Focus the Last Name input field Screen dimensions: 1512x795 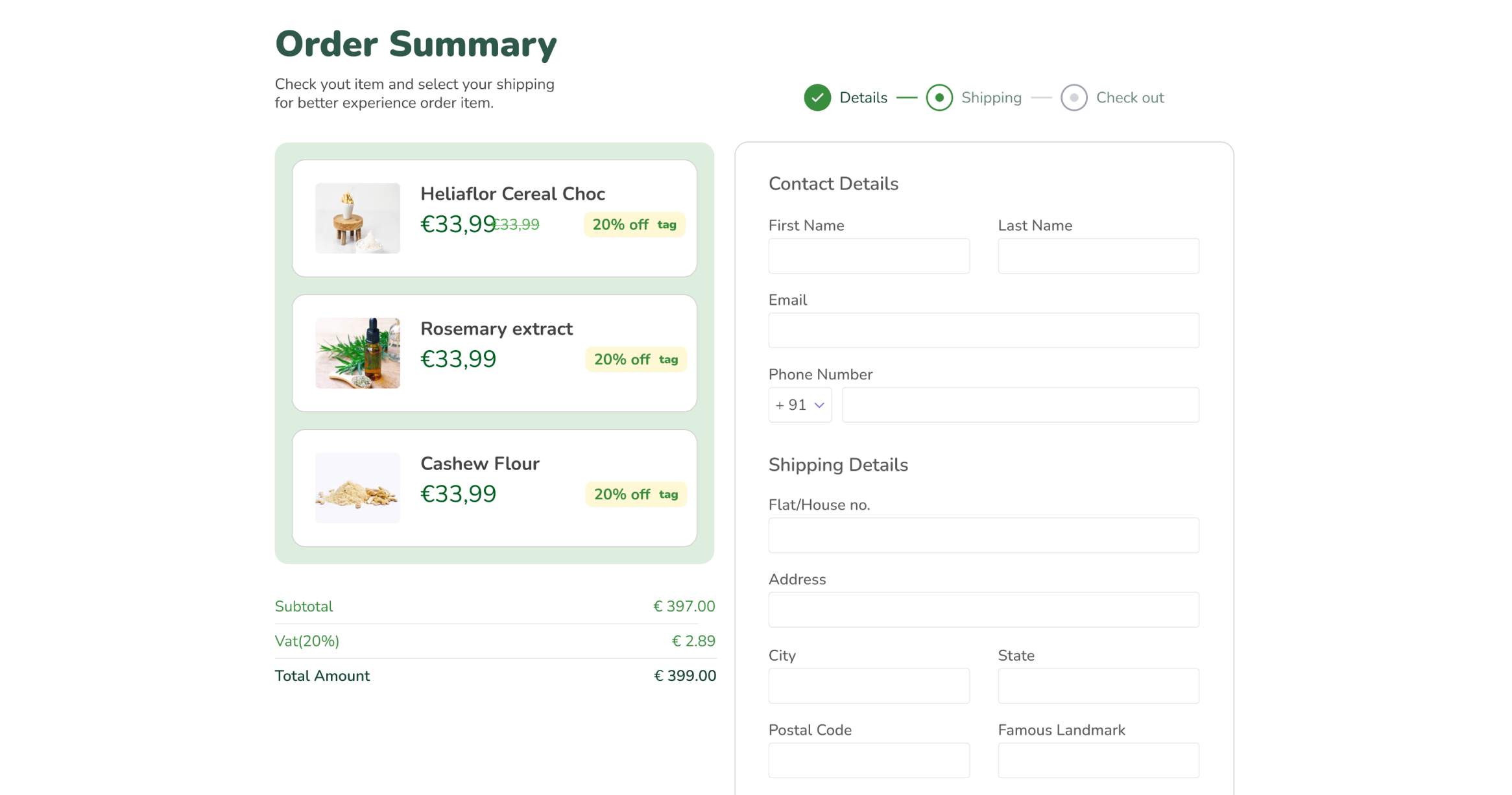point(1098,256)
